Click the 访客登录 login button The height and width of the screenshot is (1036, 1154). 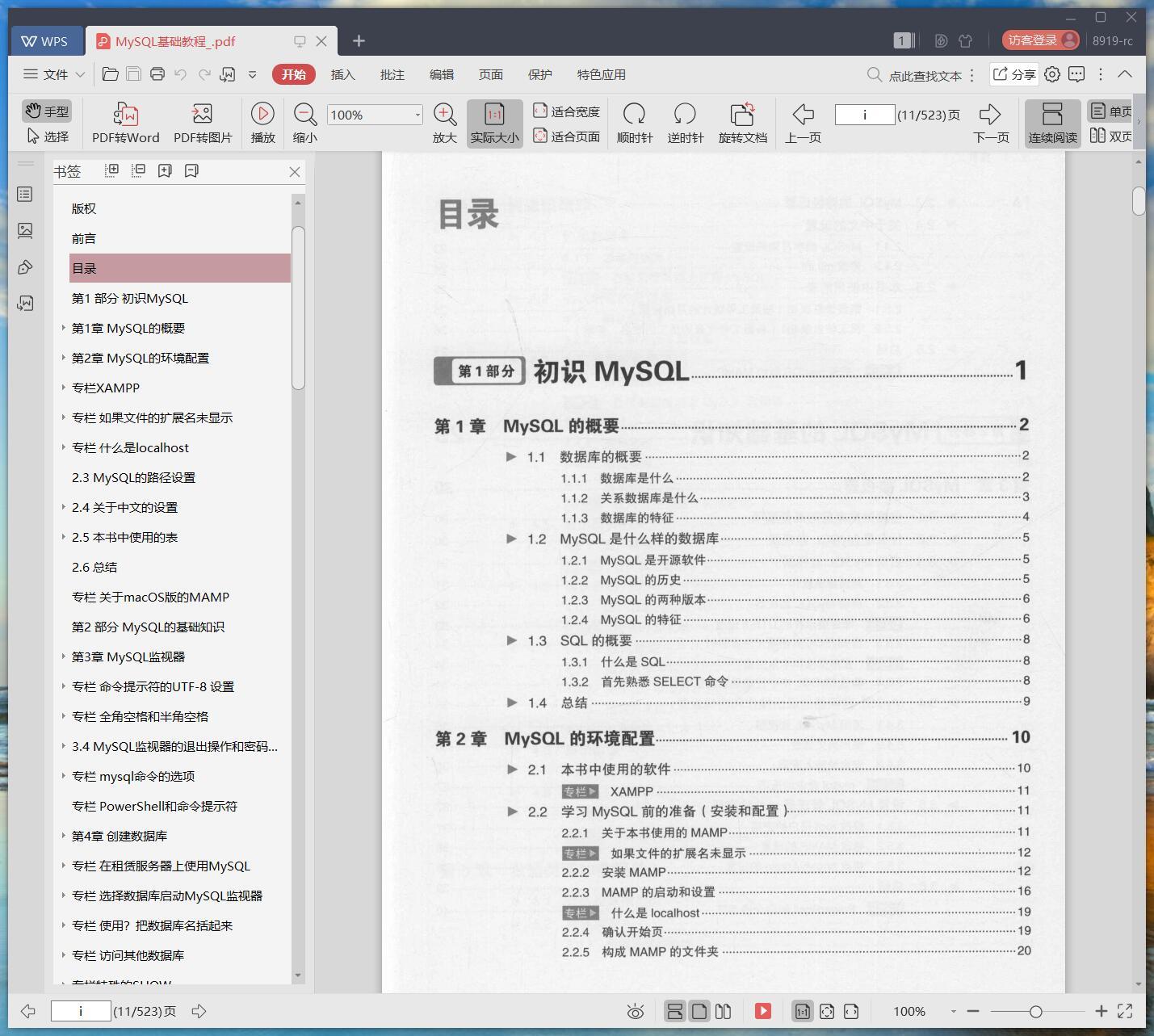click(1041, 40)
